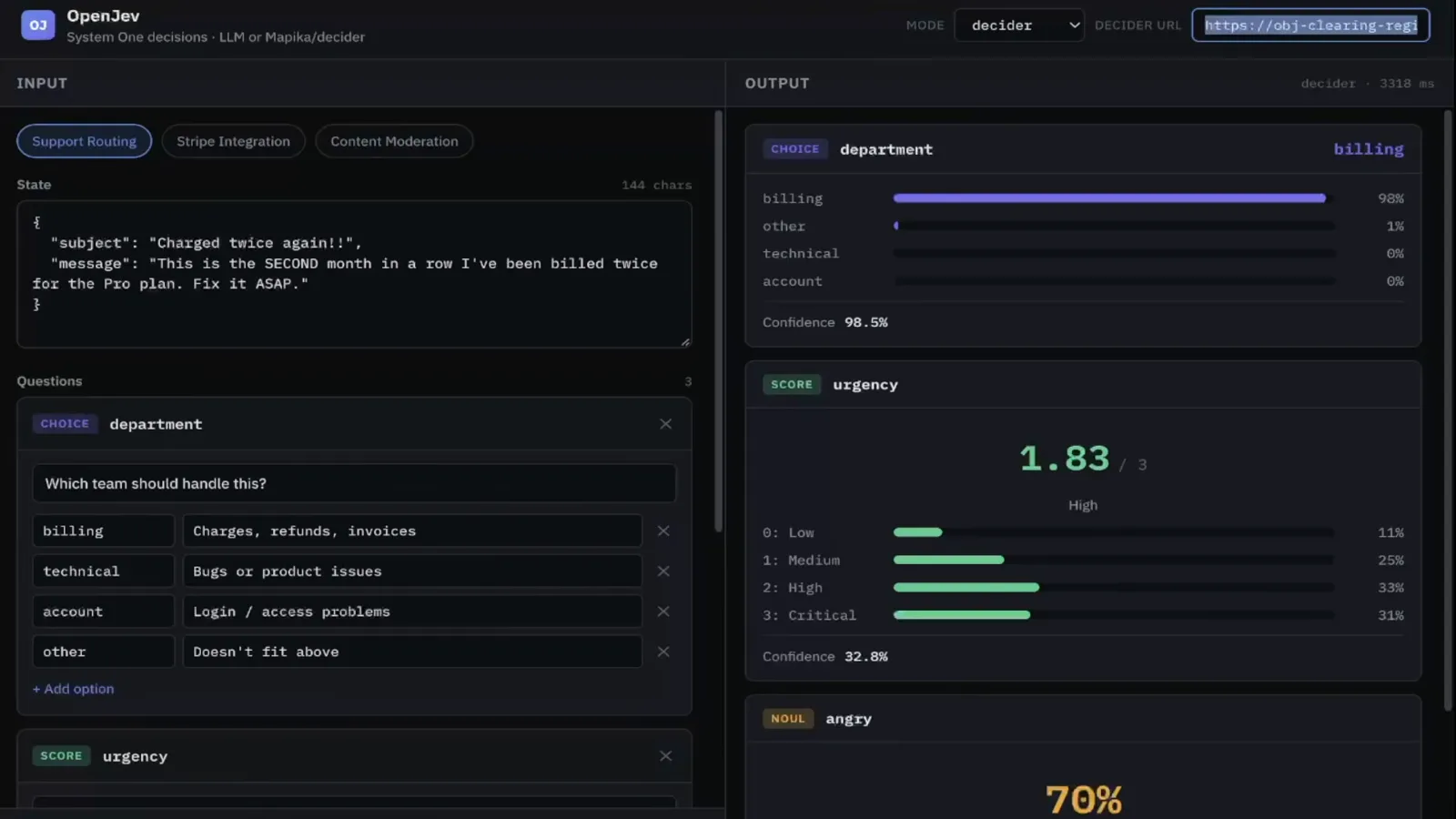Screen dimensions: 1456x819
Task: Edit the account option name field
Action: point(103,612)
